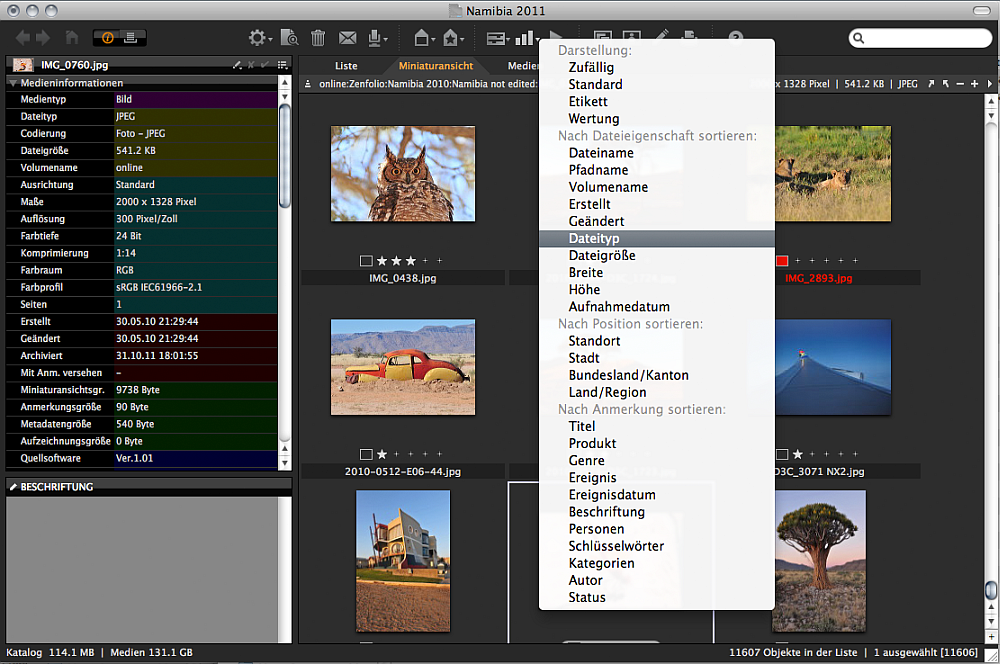The height and width of the screenshot is (664, 1000).
Task: Collapse the Medieninformationen section
Action: tap(14, 83)
